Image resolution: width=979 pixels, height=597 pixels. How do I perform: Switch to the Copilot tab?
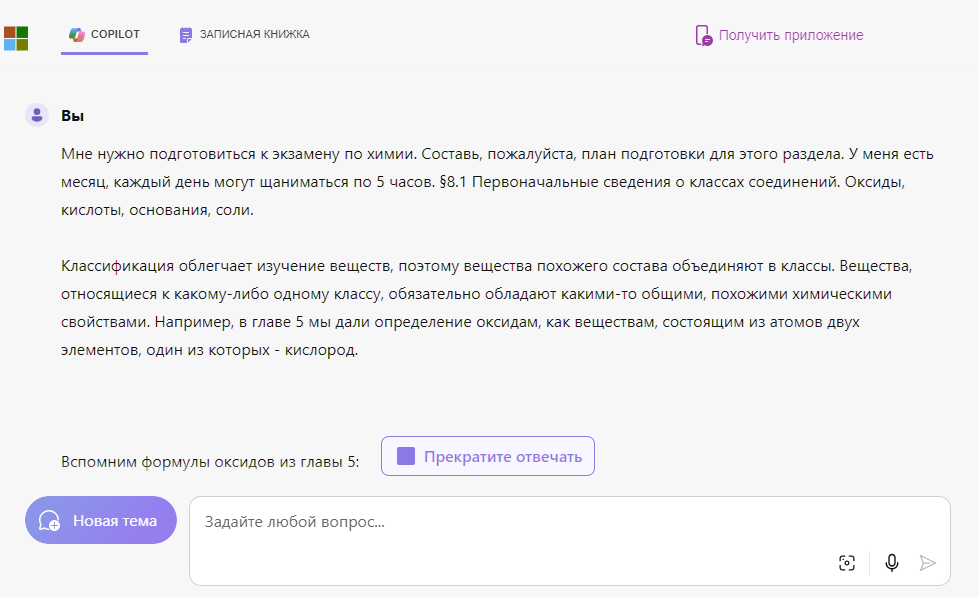104,34
